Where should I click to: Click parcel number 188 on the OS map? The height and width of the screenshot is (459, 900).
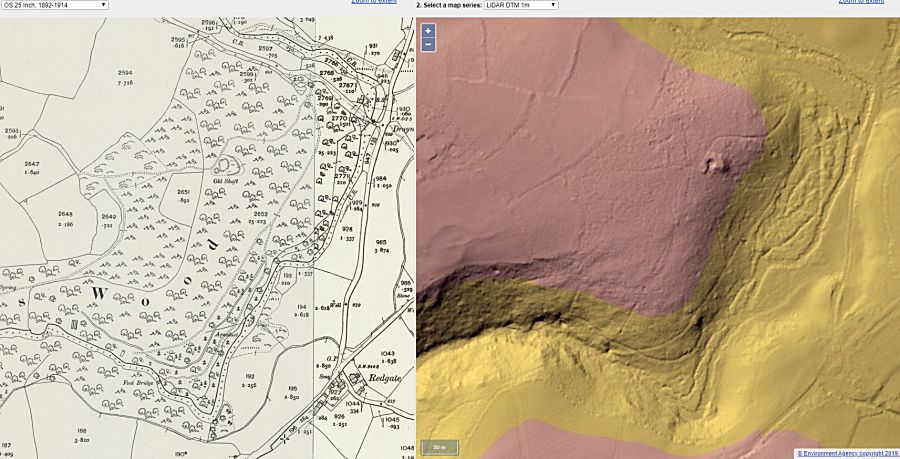pyautogui.click(x=82, y=429)
